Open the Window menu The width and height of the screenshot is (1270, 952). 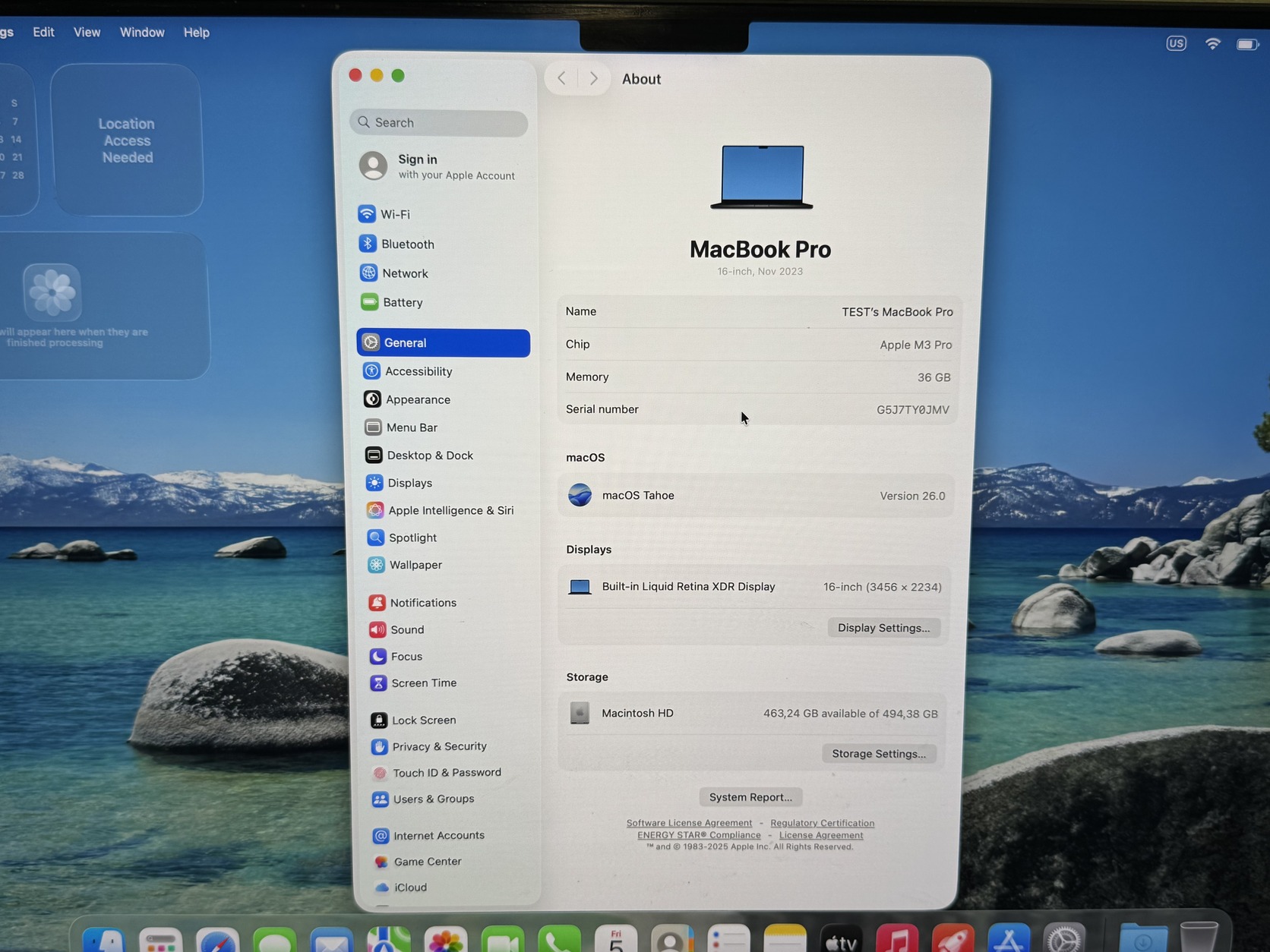(x=142, y=32)
